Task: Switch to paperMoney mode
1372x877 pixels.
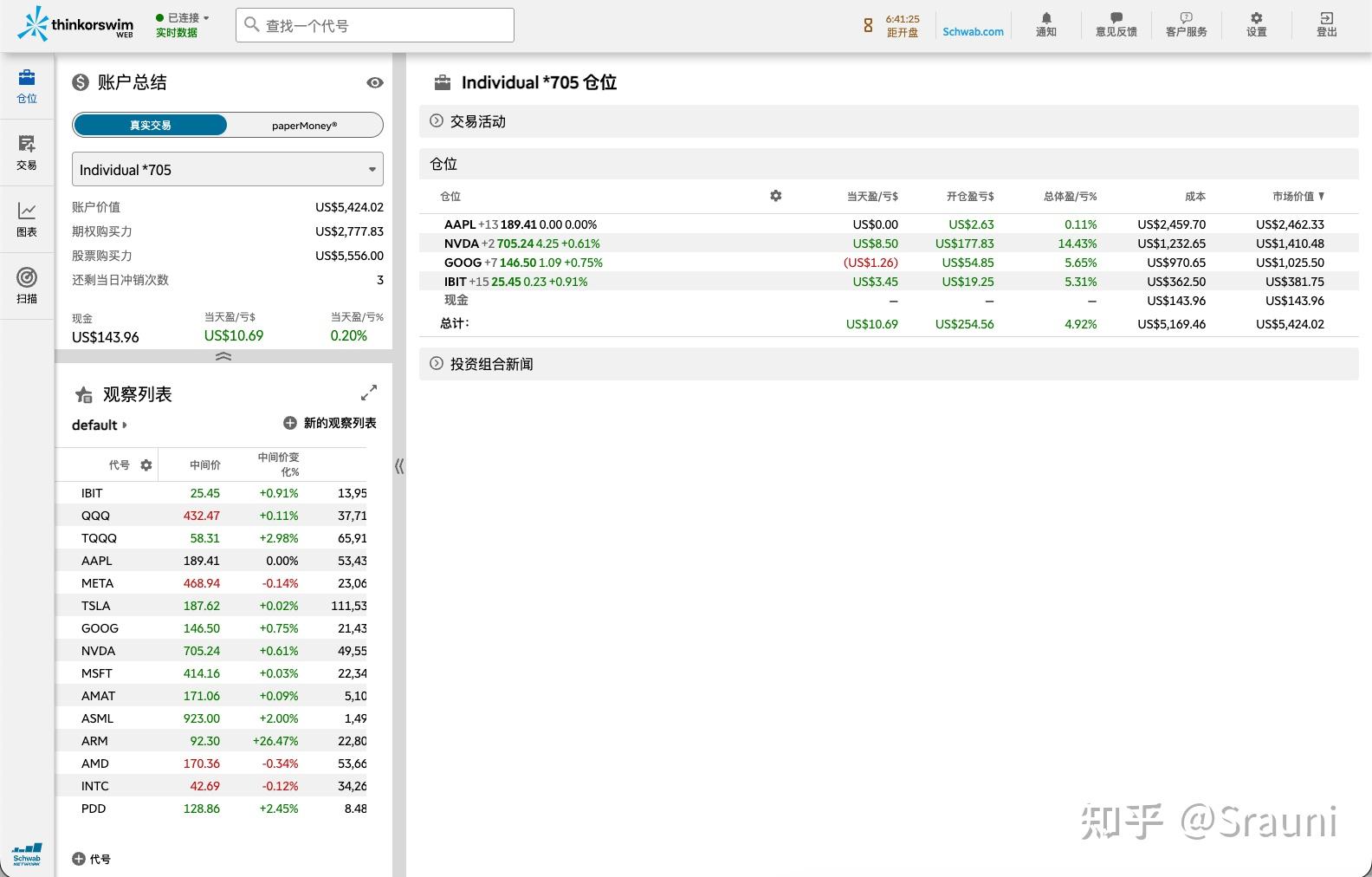Action: 304,125
